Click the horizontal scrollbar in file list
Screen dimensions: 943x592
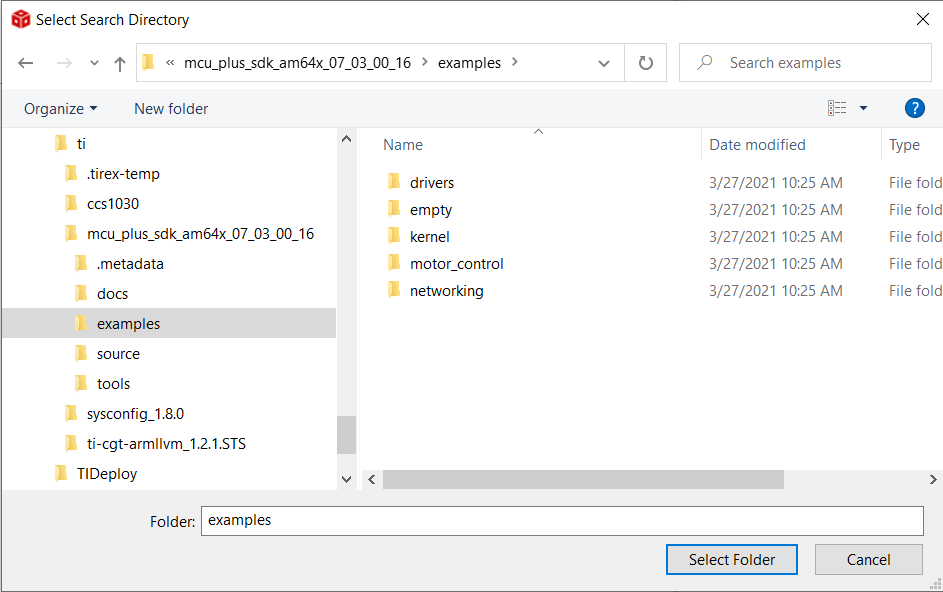pos(583,480)
